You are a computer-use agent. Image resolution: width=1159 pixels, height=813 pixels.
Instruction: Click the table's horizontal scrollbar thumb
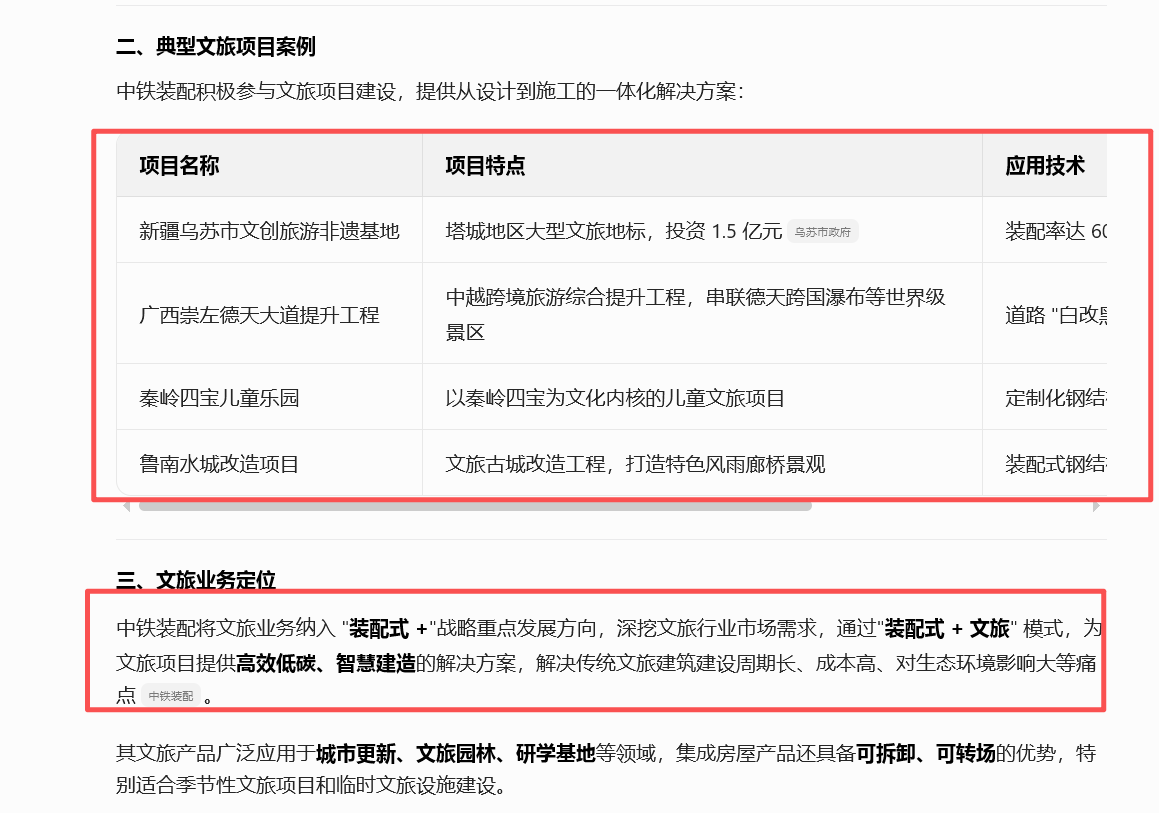tap(475, 506)
